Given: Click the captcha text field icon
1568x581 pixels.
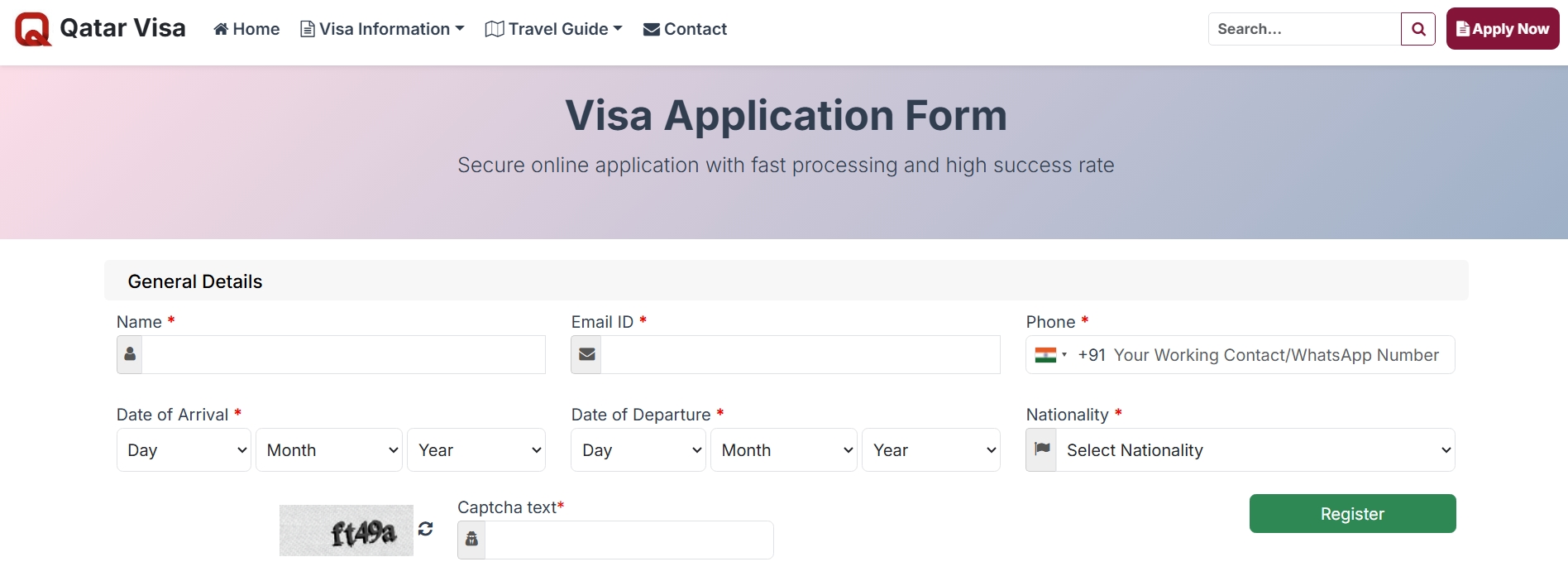Looking at the screenshot, I should 471,540.
